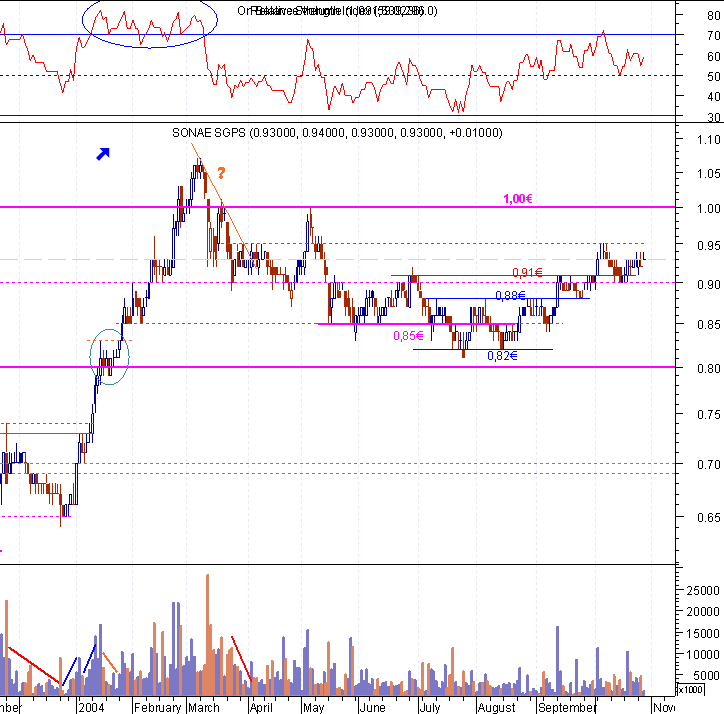The image size is (724, 714).
Task: Click the March label on time axis
Action: coord(204,708)
